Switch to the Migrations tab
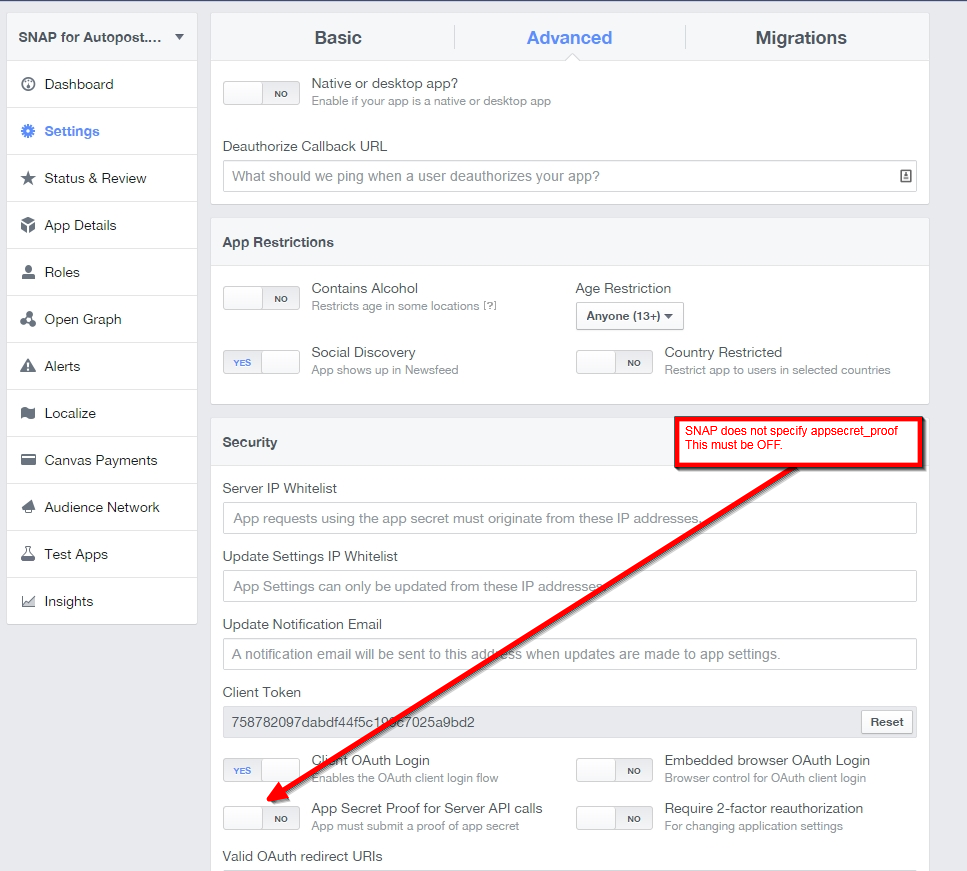 tap(801, 38)
